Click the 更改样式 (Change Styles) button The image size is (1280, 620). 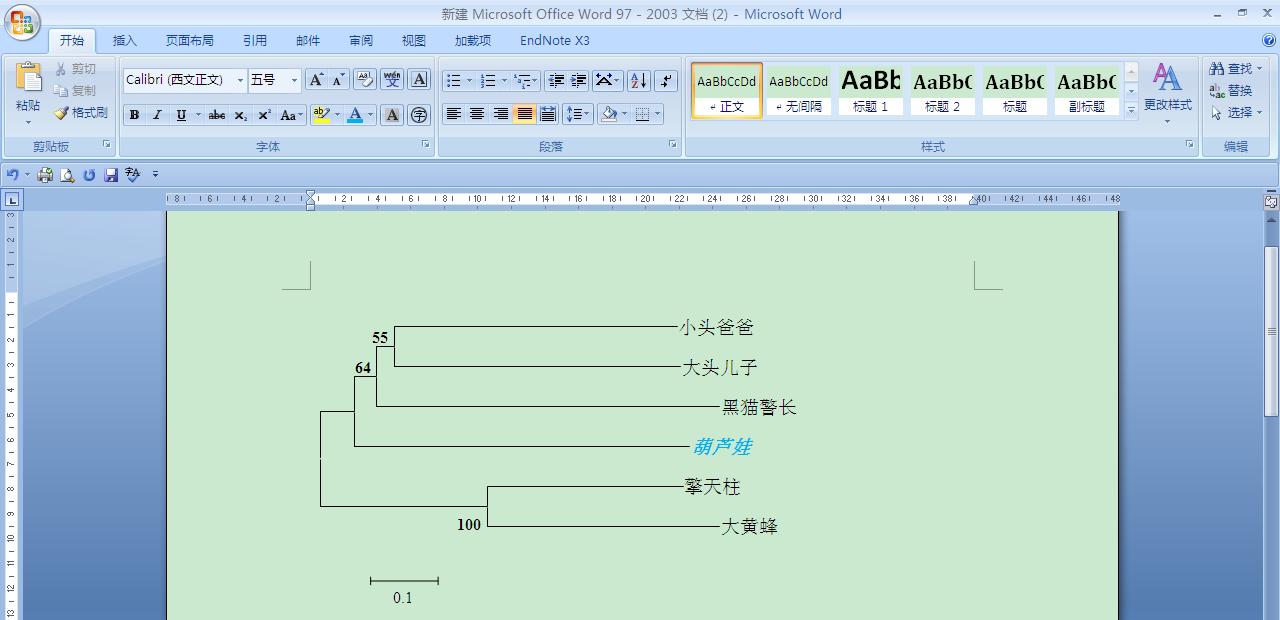(x=1167, y=88)
